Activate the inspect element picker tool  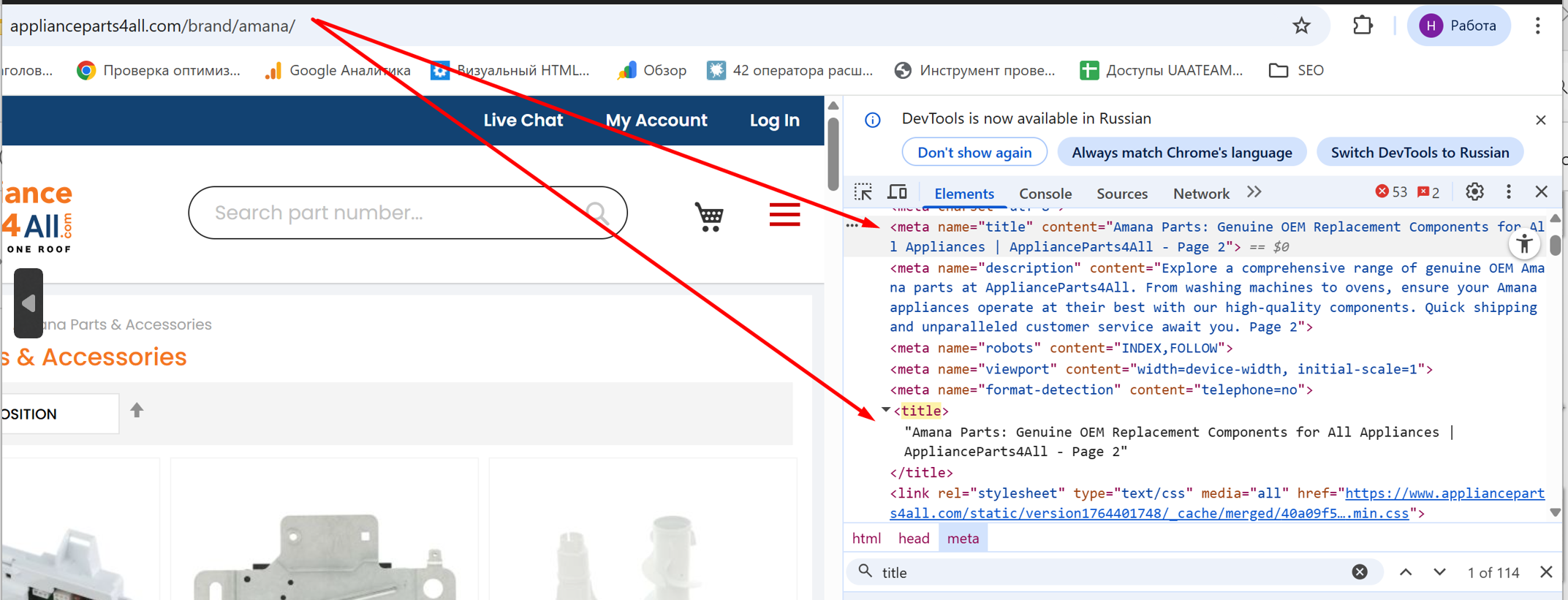tap(863, 192)
